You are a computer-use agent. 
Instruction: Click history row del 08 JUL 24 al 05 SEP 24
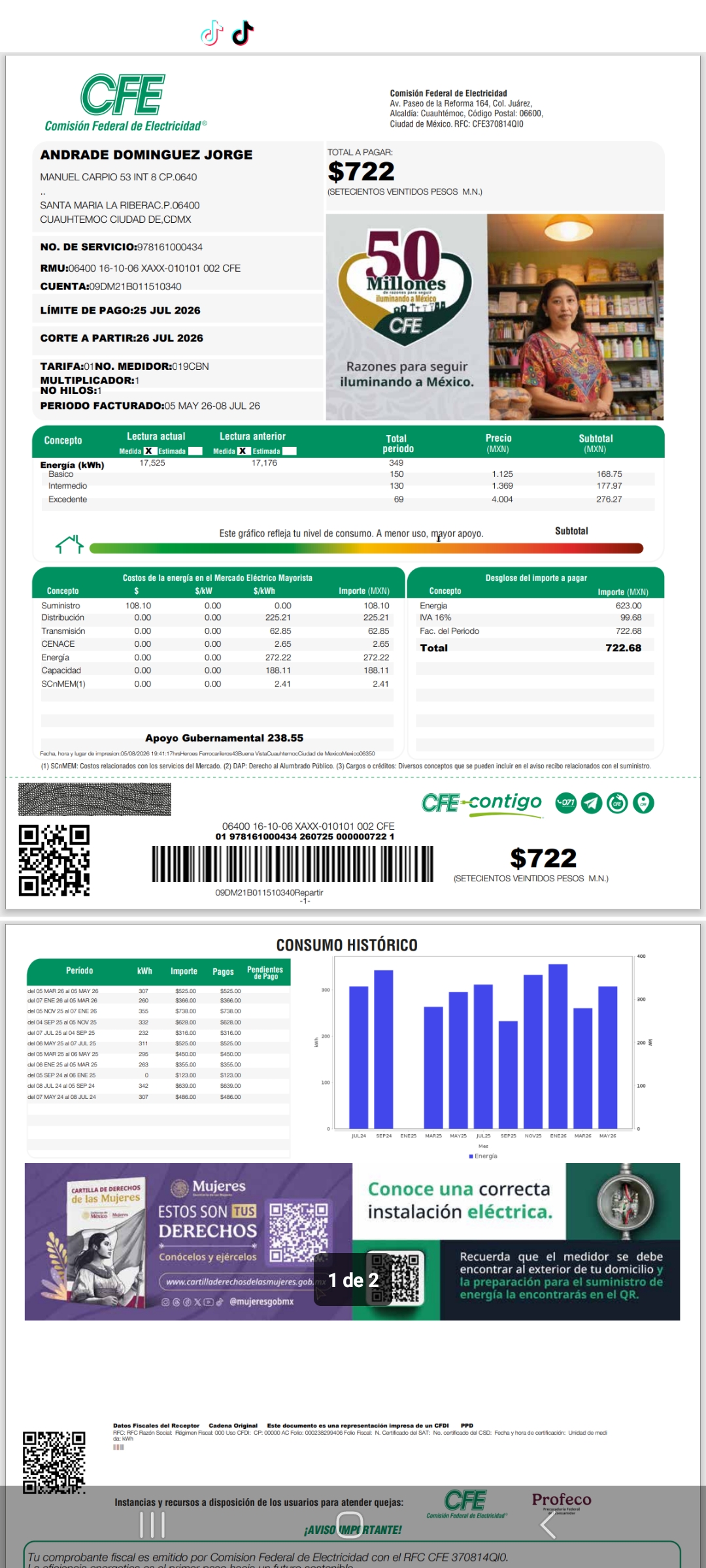coord(159,1086)
